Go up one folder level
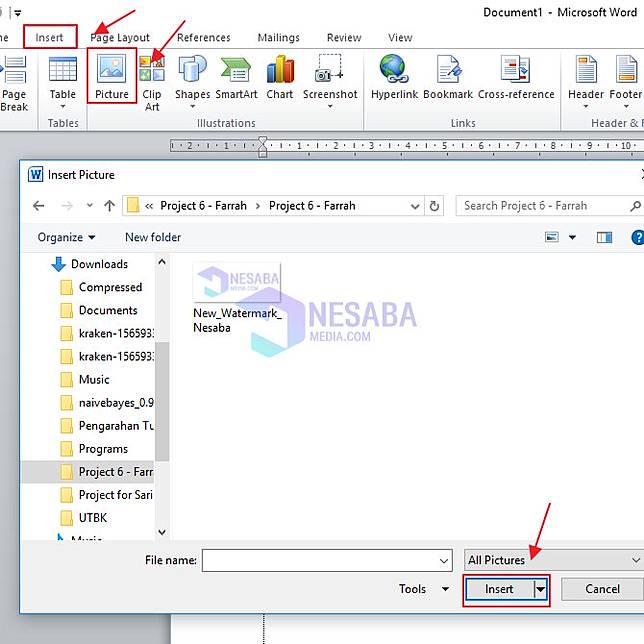 109,205
